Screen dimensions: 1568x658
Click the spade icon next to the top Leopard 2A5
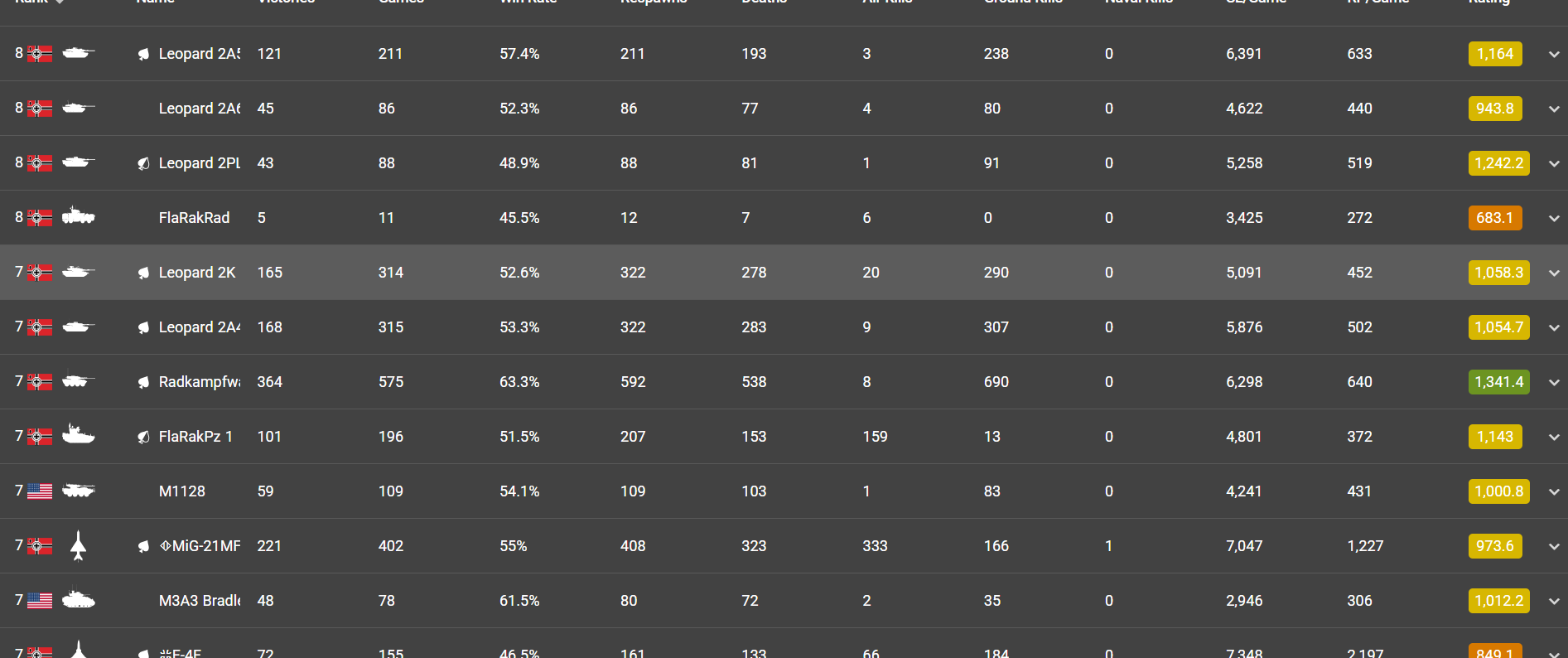click(143, 54)
